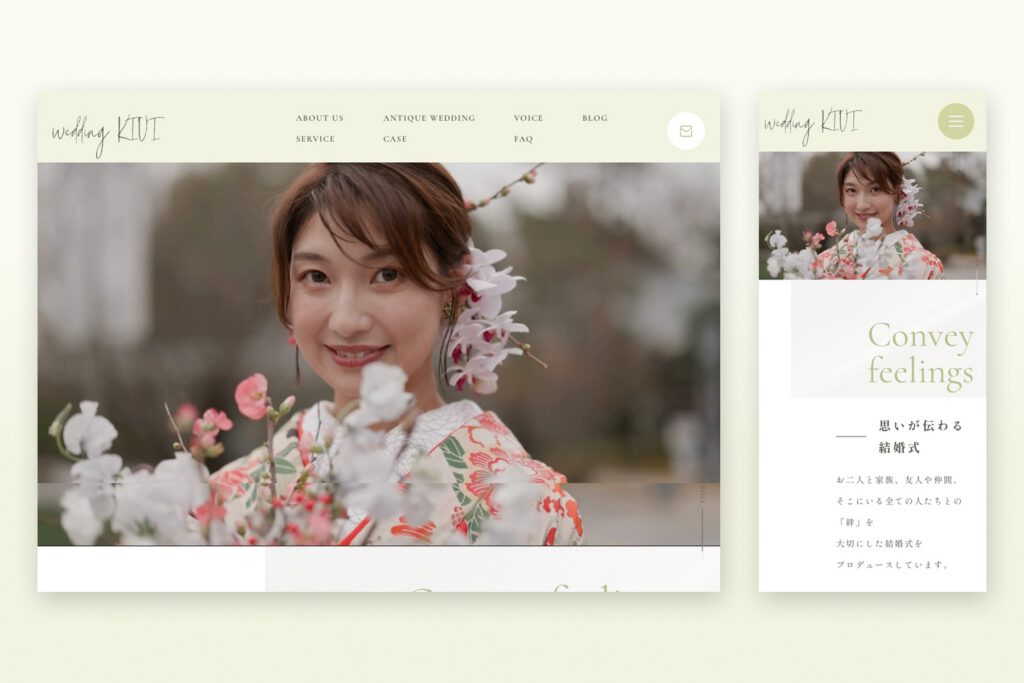Navigate to the SERVICE page
1024x683 pixels.
click(x=315, y=139)
